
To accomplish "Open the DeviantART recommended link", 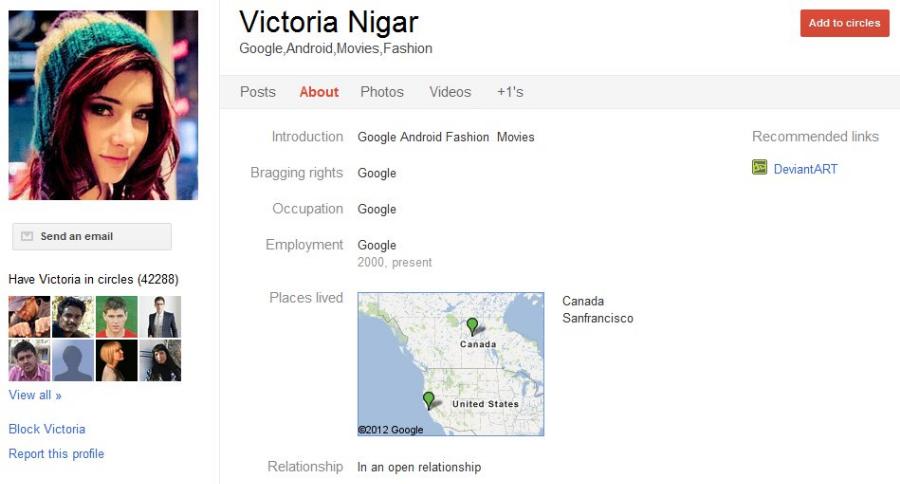I will point(805,169).
